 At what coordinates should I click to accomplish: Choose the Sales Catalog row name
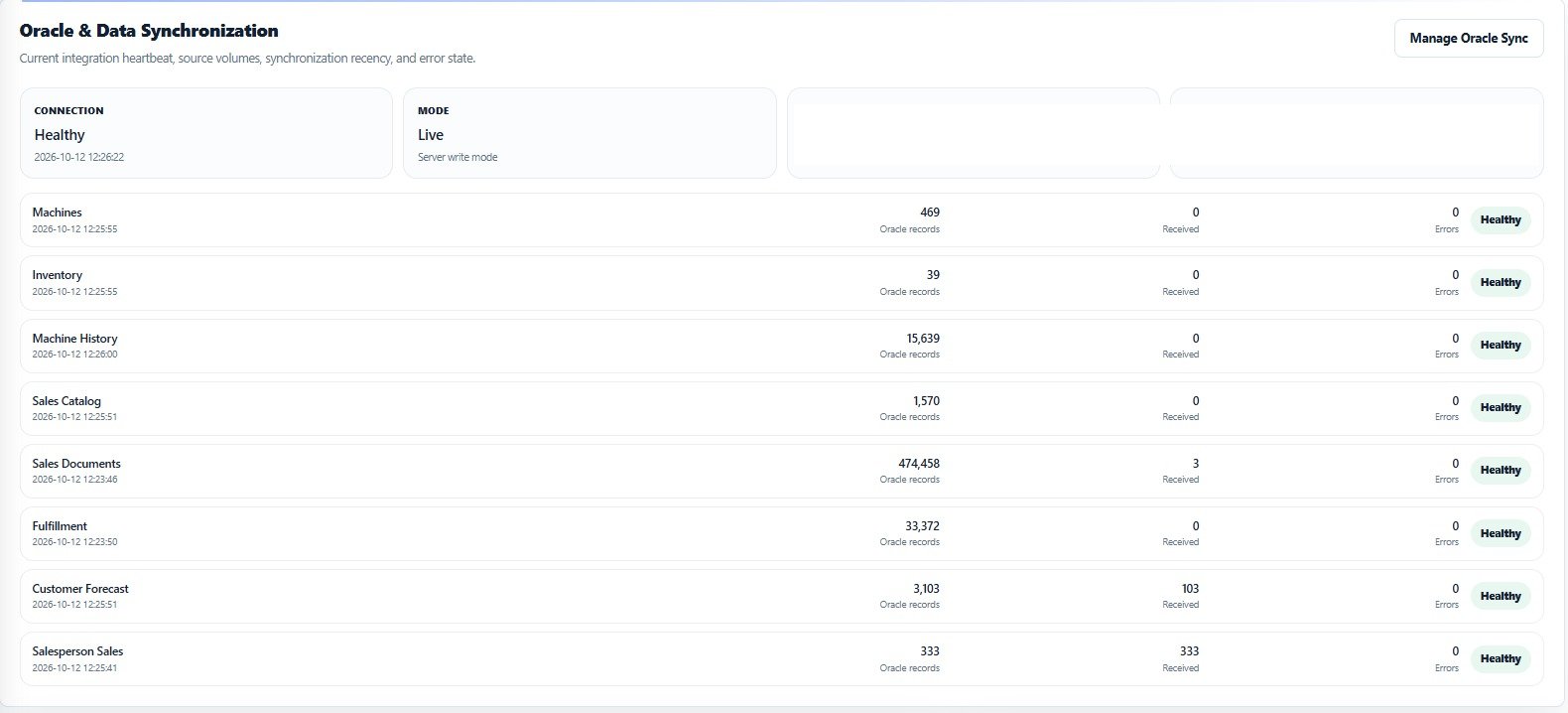(66, 401)
